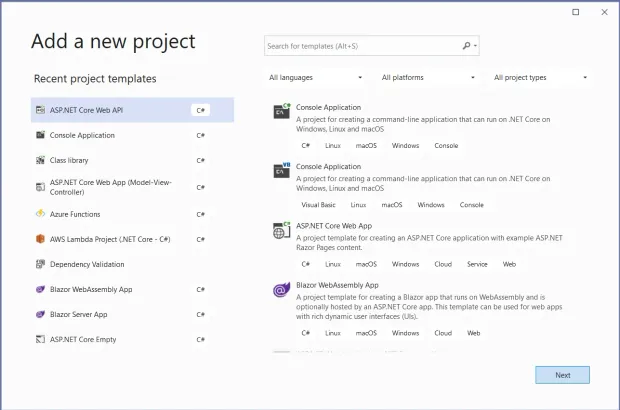Choose ASP.NET Core Web App title in results
The width and height of the screenshot is (620, 410).
point(334,226)
